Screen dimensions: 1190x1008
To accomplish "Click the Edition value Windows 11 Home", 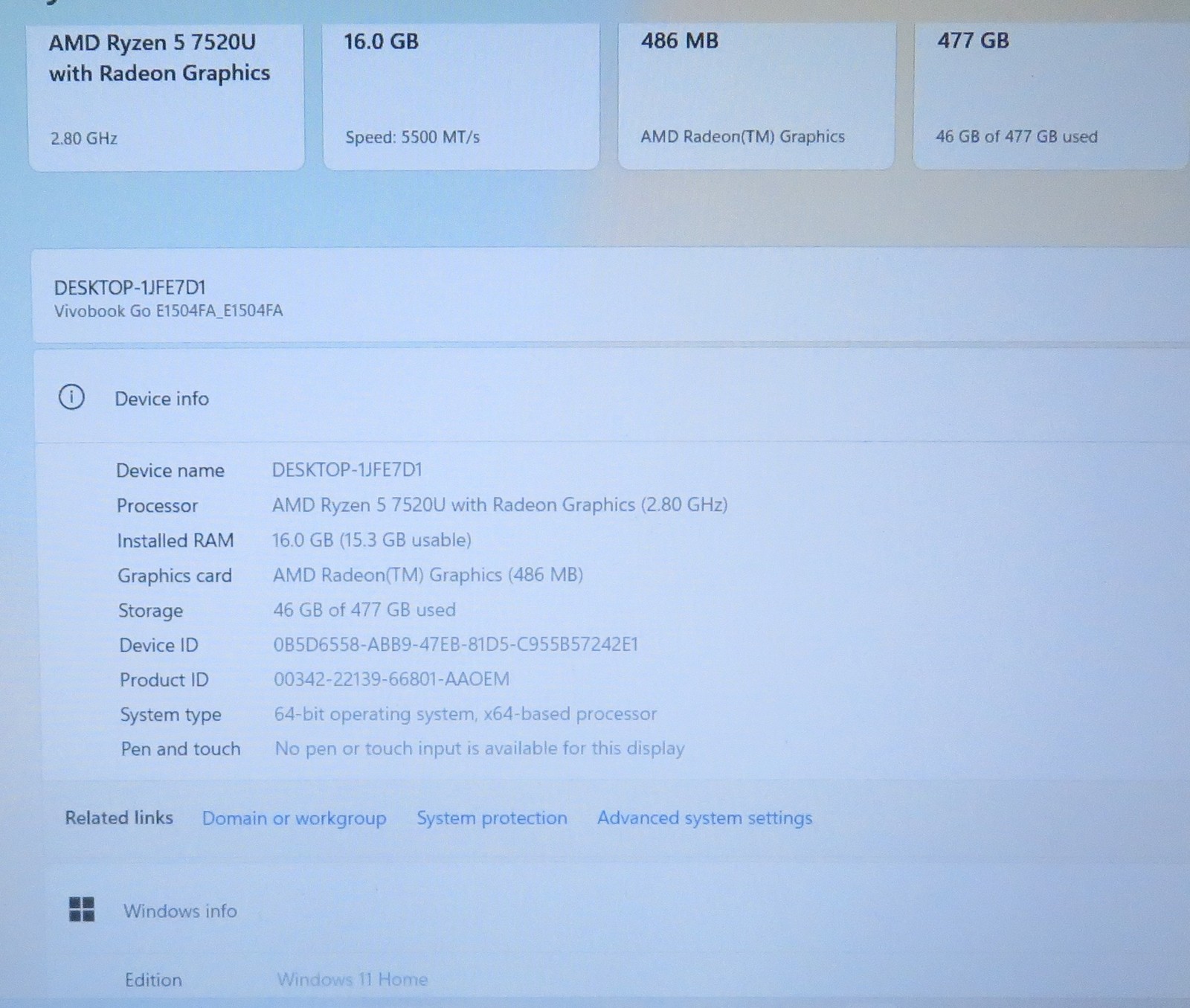I will pos(353,979).
